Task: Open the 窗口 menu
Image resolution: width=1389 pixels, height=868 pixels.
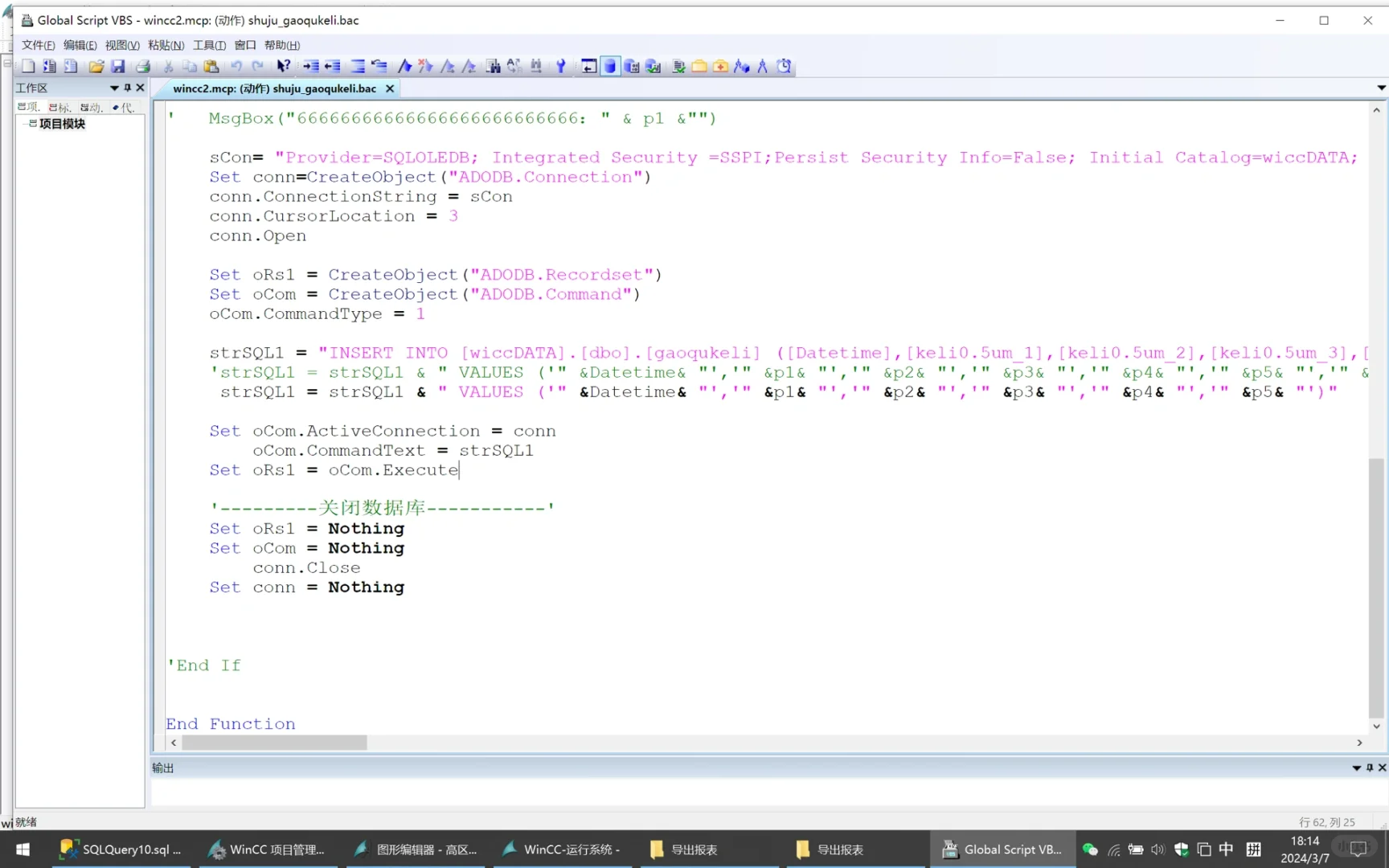Action: point(245,45)
